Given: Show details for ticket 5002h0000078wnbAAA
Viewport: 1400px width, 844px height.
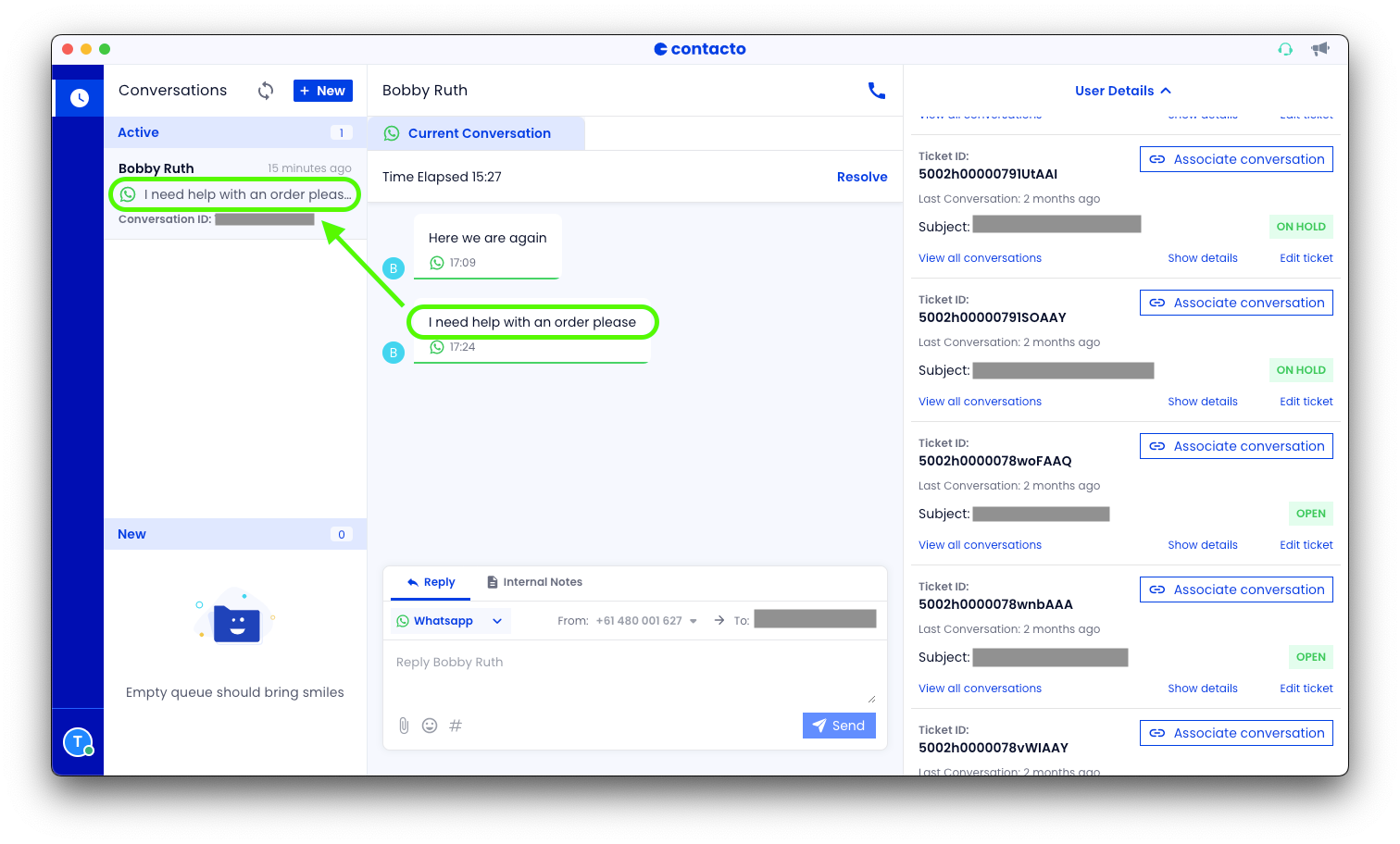Looking at the screenshot, I should click(x=1203, y=689).
